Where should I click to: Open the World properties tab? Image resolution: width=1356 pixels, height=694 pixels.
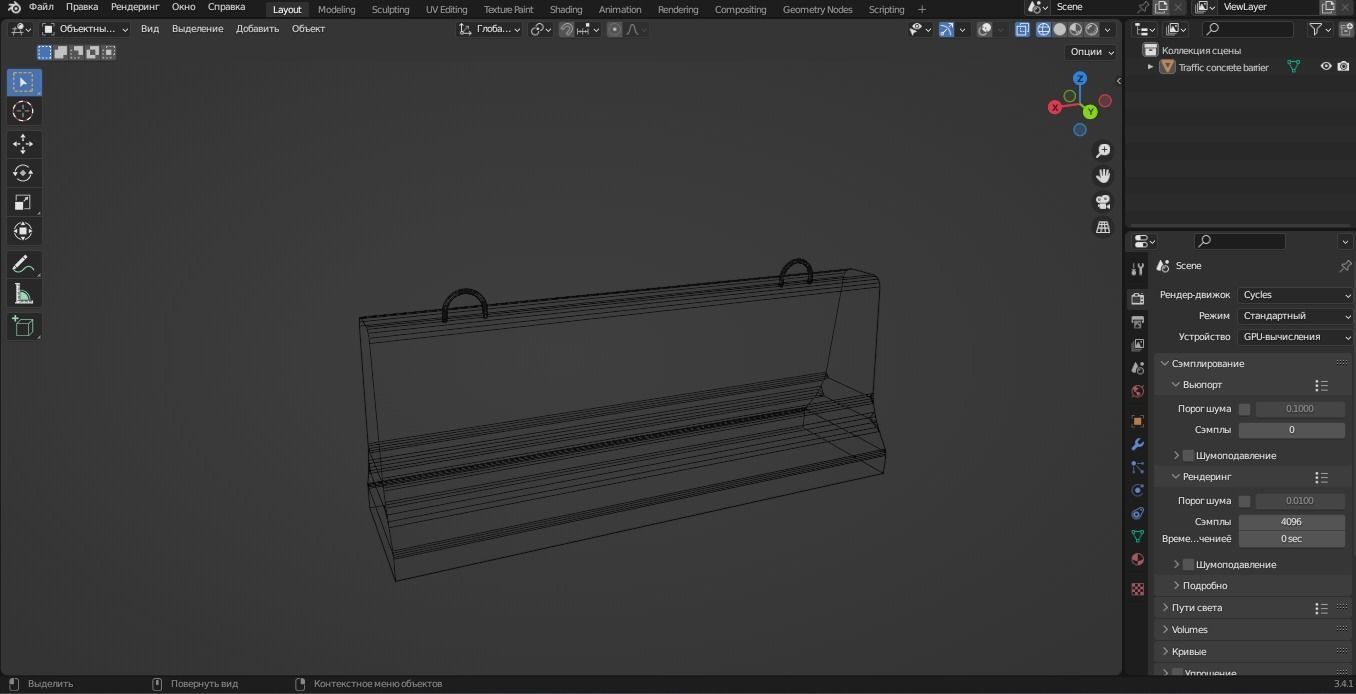point(1137,391)
